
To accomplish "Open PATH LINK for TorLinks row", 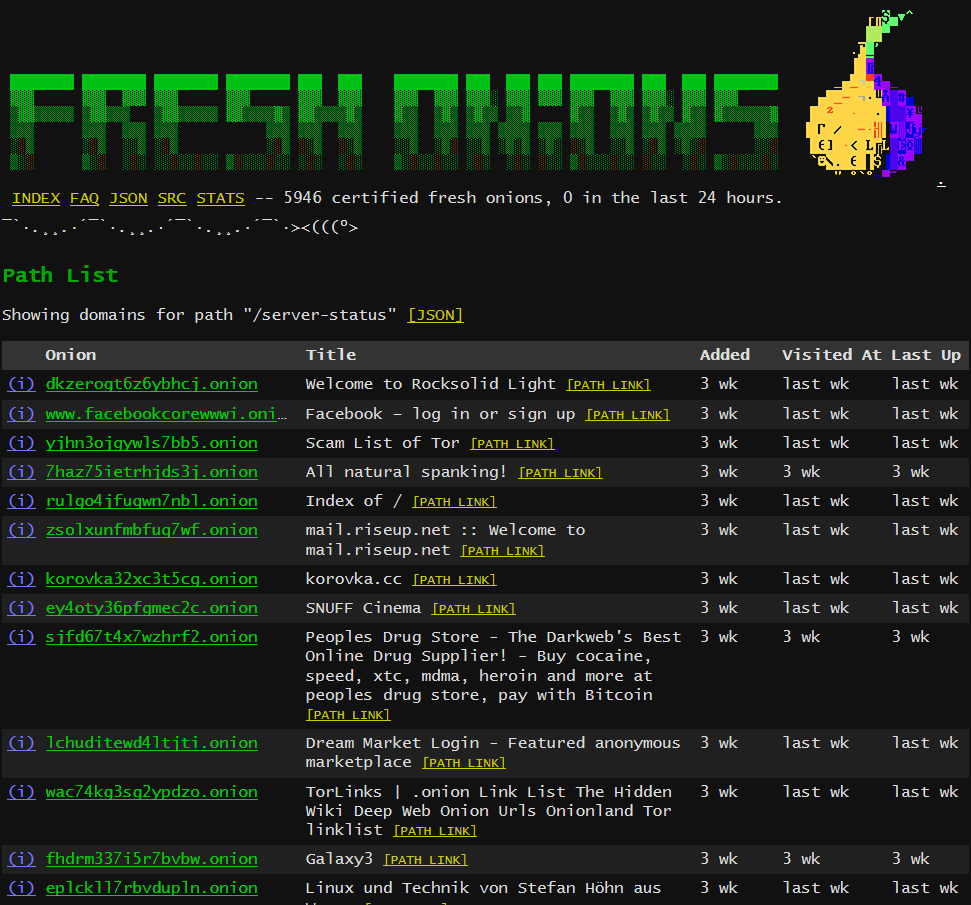I will [x=435, y=831].
